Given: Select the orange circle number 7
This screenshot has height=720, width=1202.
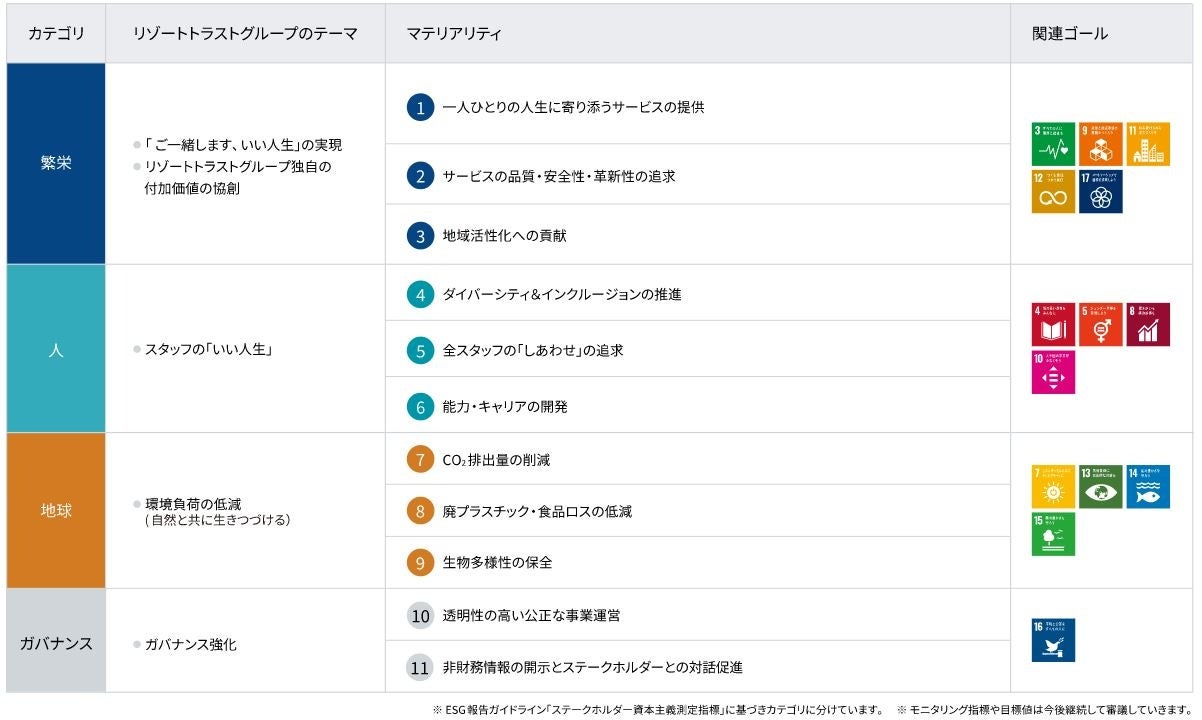Looking at the screenshot, I should coord(420,460).
